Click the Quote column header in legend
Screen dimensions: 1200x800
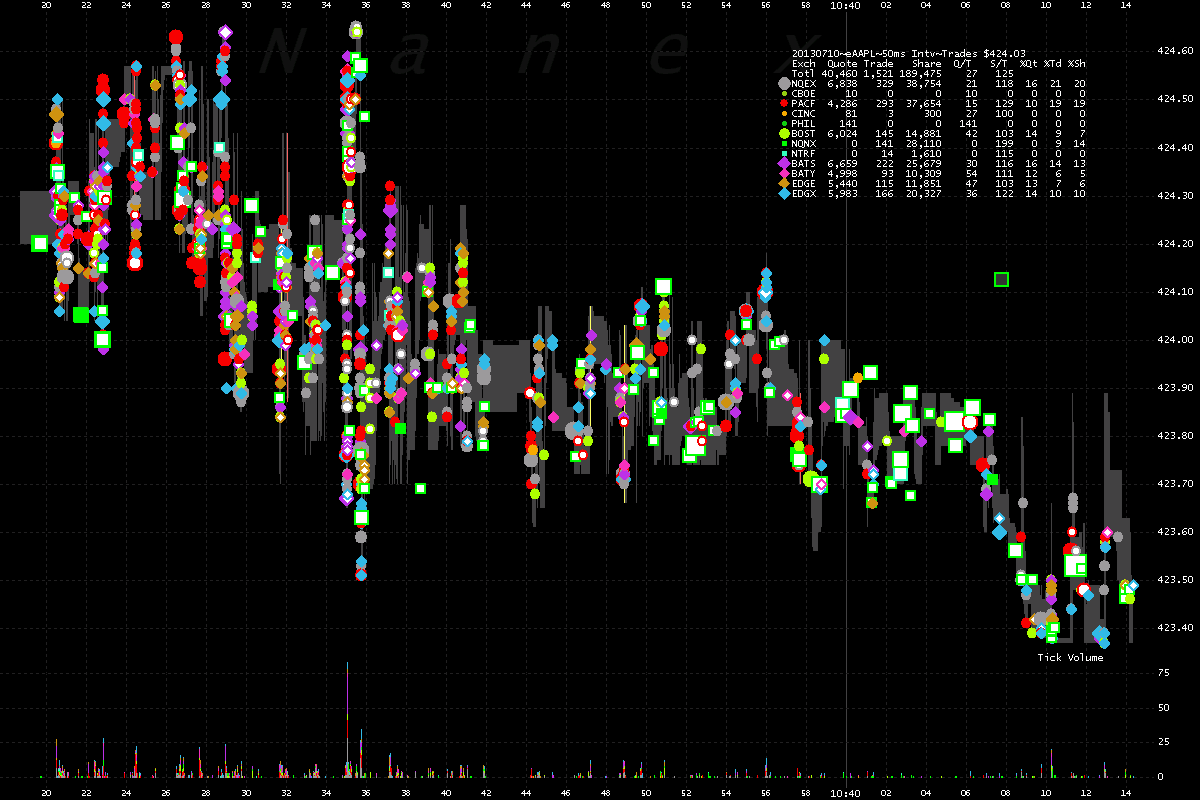point(843,63)
